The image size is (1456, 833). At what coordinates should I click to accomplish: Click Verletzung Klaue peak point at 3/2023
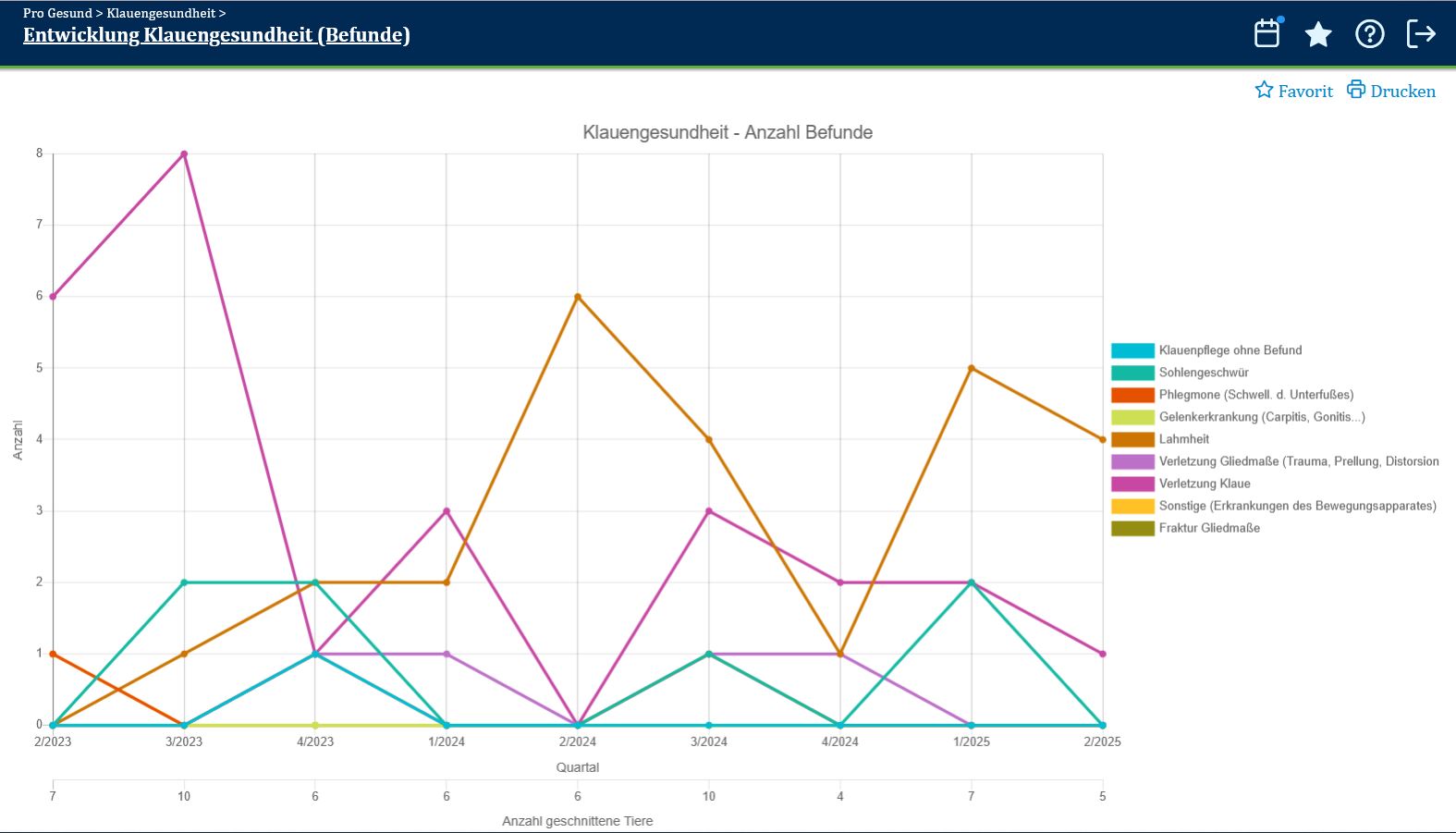pos(184,154)
